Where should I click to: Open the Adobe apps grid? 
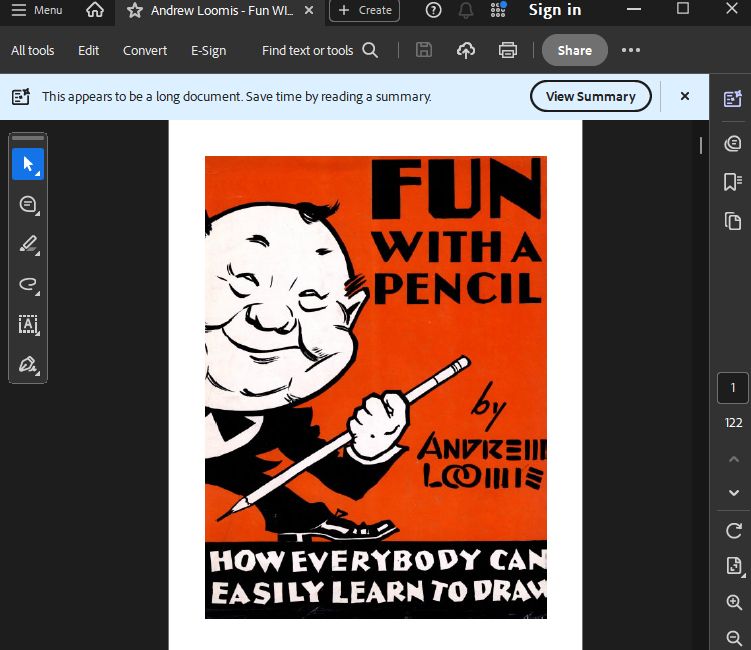498,10
